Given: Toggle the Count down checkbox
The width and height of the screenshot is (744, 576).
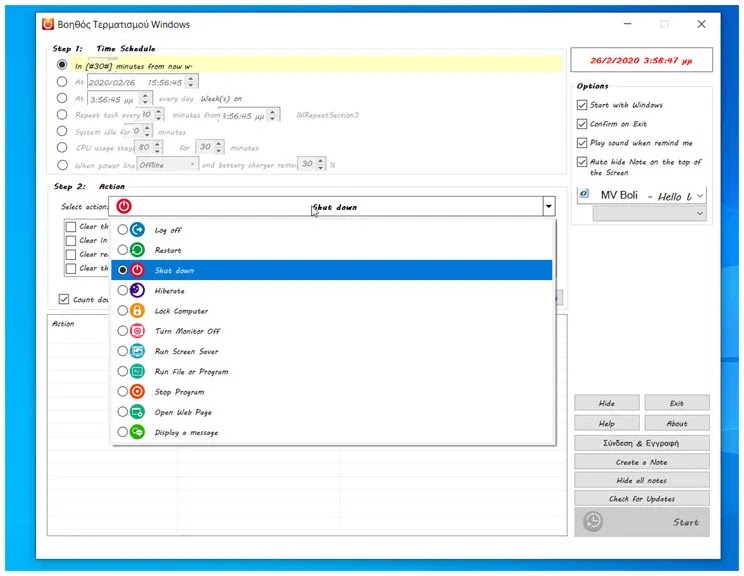Looking at the screenshot, I should (x=64, y=299).
